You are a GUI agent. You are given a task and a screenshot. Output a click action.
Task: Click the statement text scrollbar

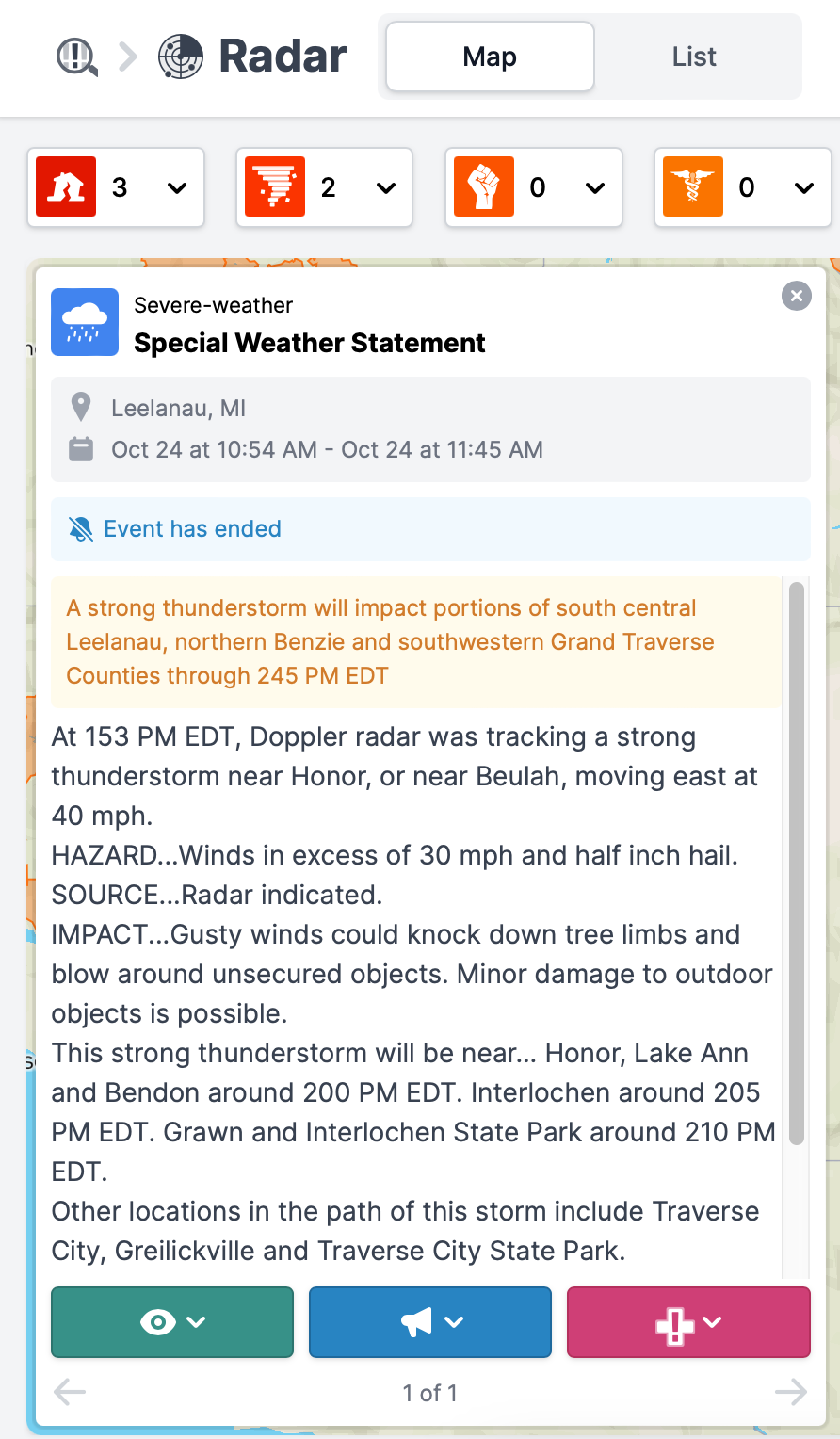click(797, 863)
